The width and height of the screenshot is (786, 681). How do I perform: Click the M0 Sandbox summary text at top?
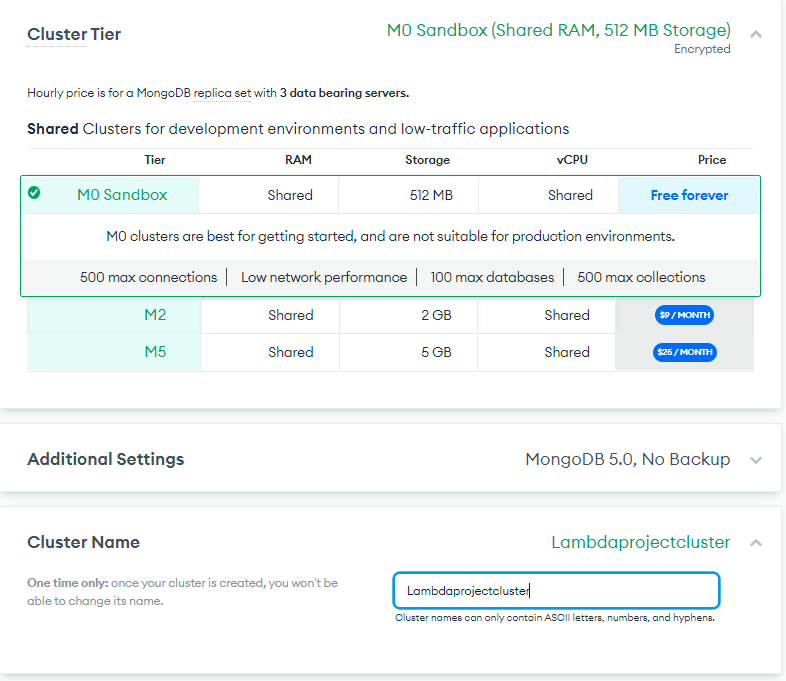click(x=558, y=30)
